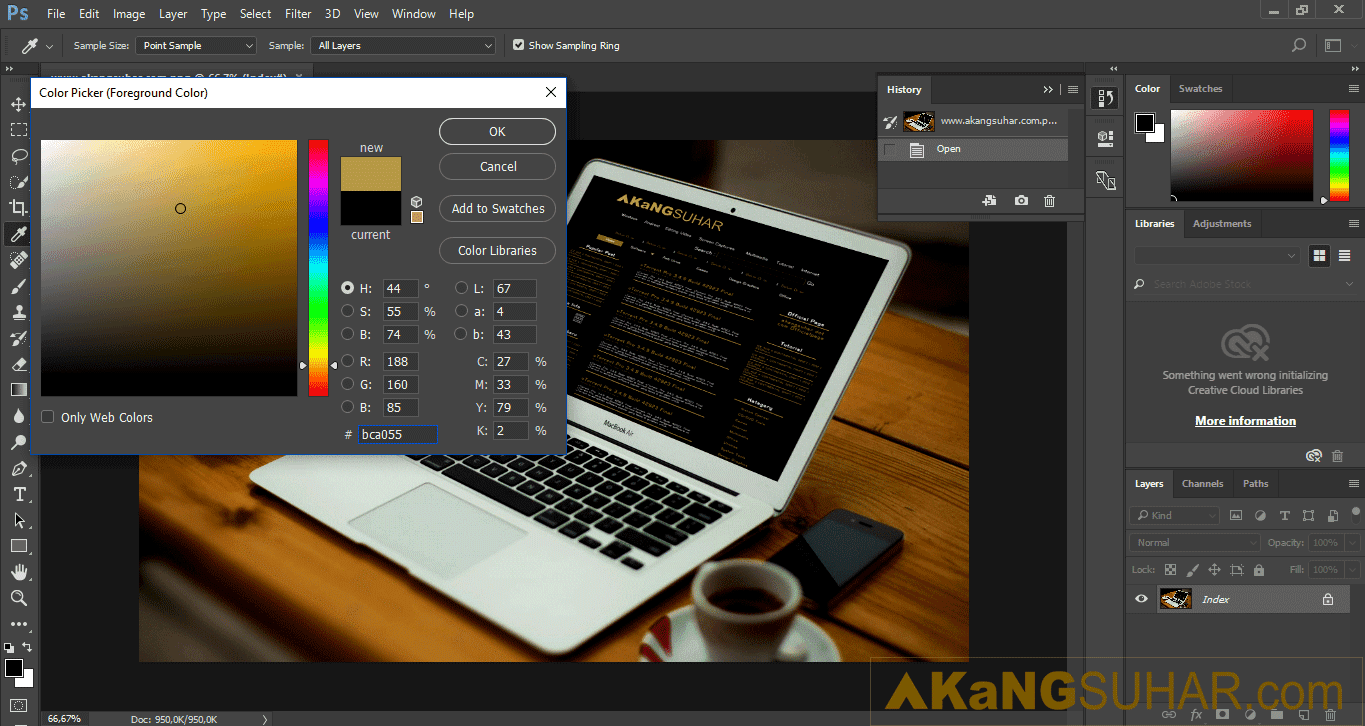Set History Brush source to the Open state
1365x726 pixels.
click(x=890, y=149)
